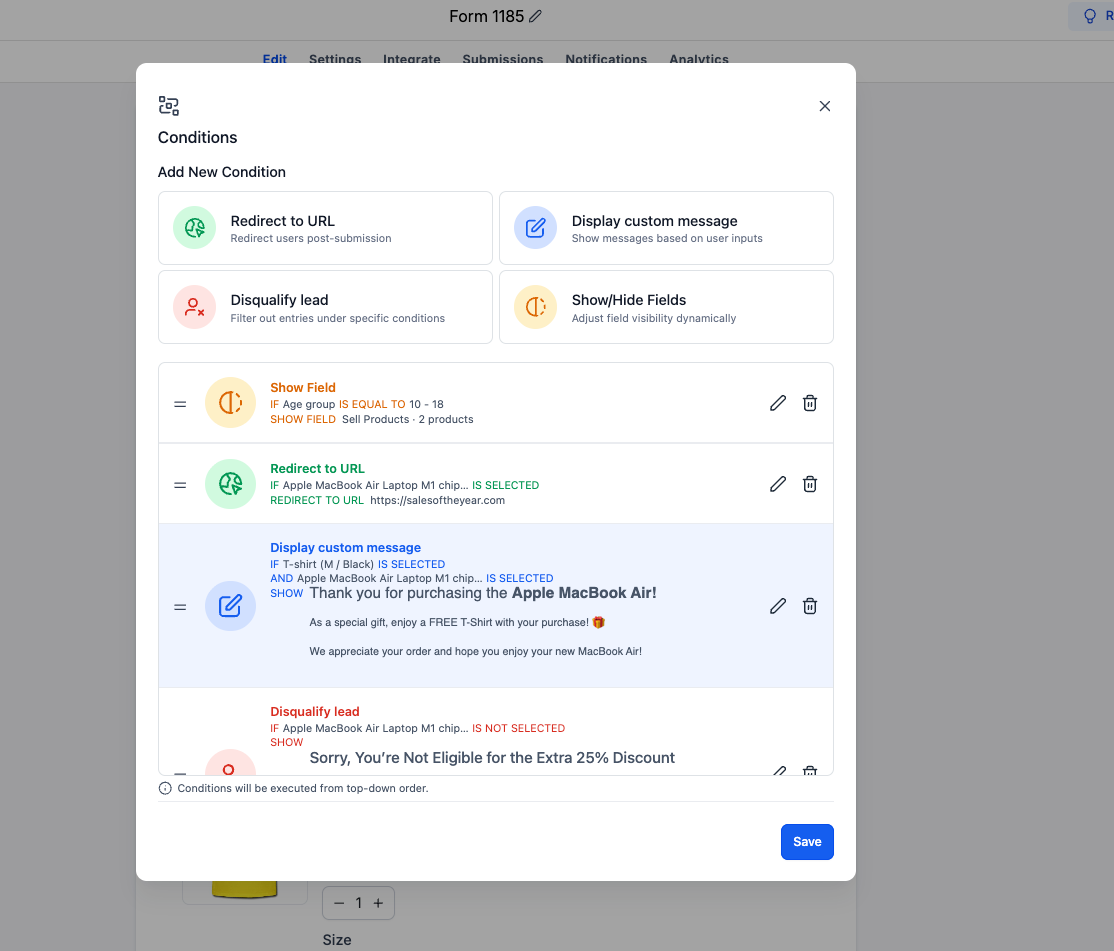Click the 'Sorry, You're Not Eligible' message text
This screenshot has width=1114, height=951.
[x=492, y=757]
